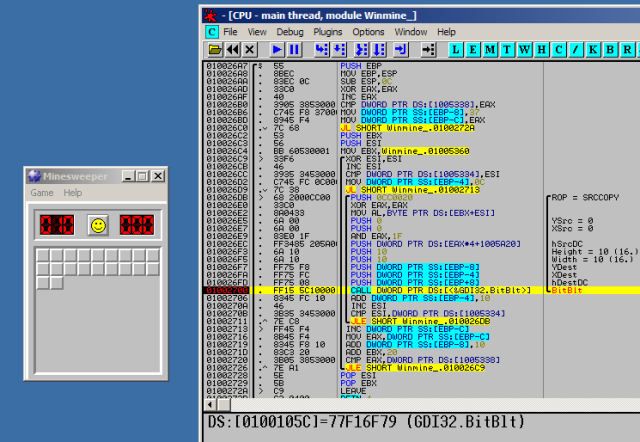Click JL SHORT Winmine_.0100272A instruction
The height and width of the screenshot is (442, 640).
(x=407, y=128)
